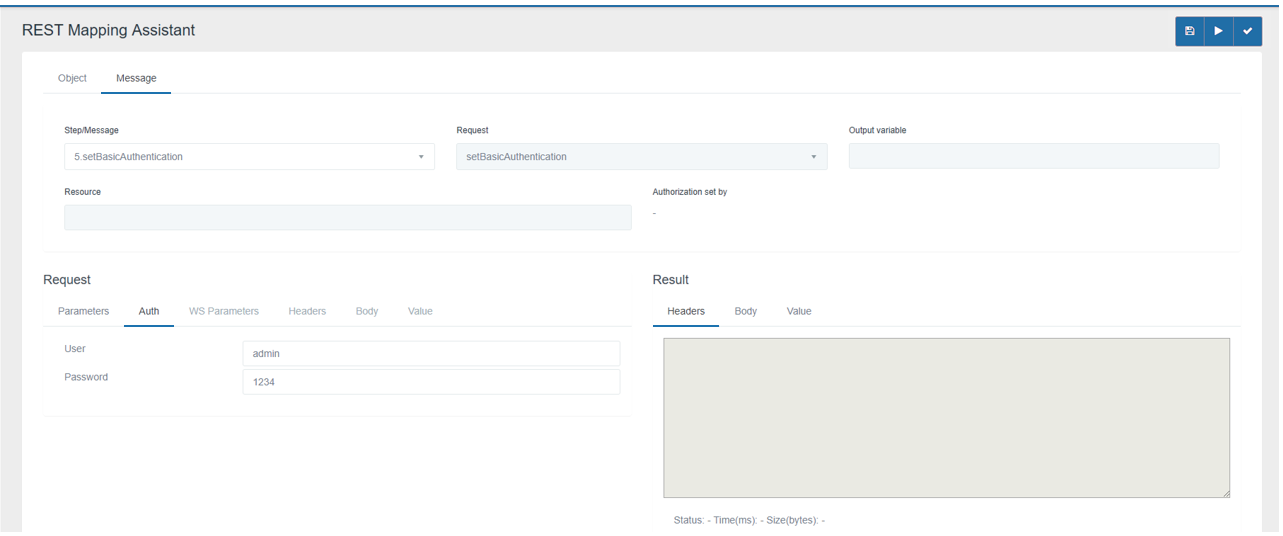This screenshot has width=1283, height=536.
Task: Switch to request Headers tab
Action: tap(307, 311)
